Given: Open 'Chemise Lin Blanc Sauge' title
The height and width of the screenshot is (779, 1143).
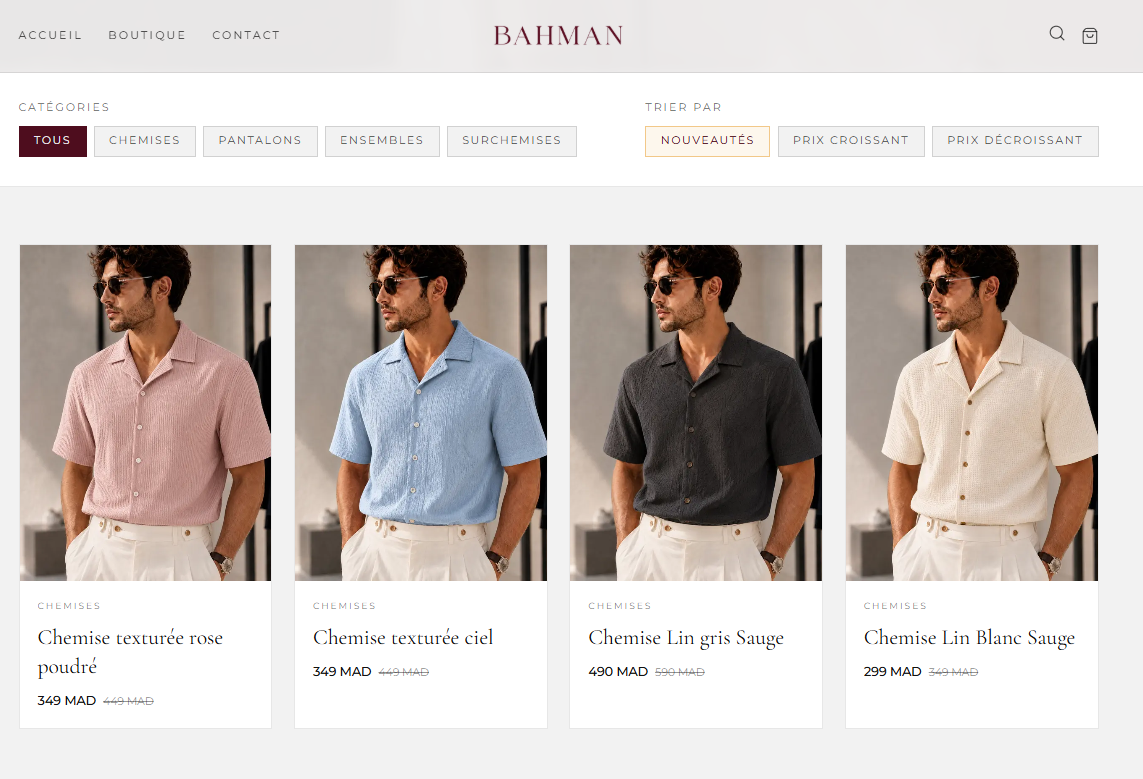Looking at the screenshot, I should 969,638.
